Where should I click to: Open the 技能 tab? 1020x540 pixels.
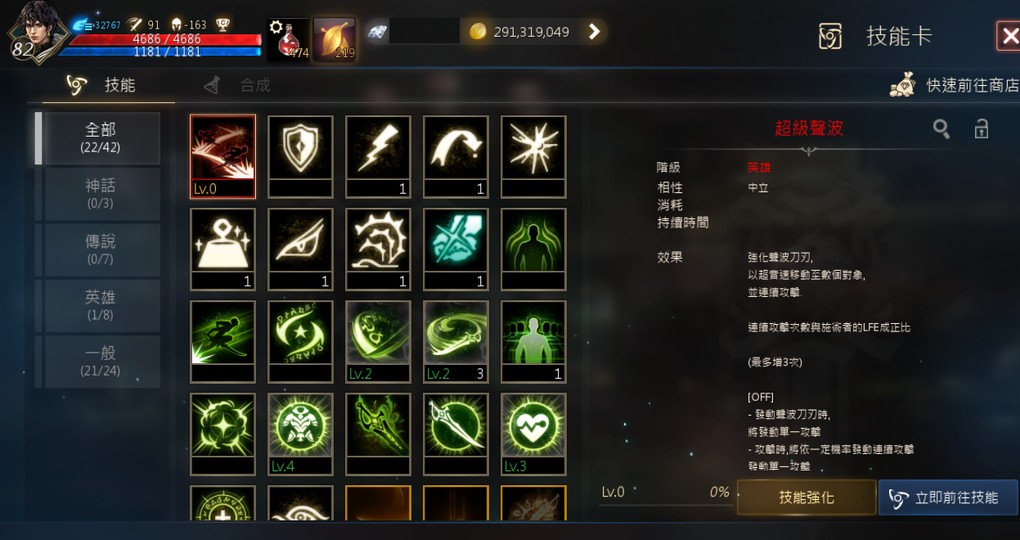(103, 85)
